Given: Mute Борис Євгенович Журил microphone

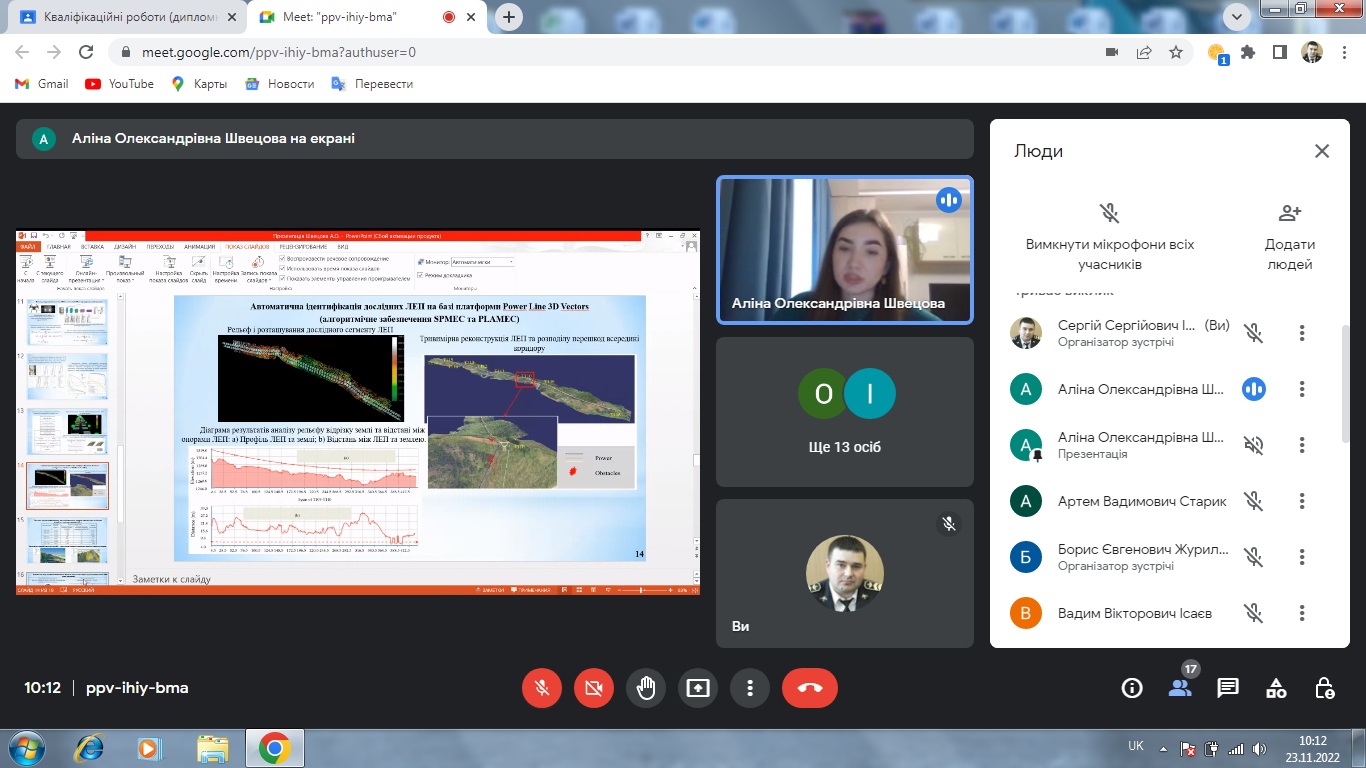Looking at the screenshot, I should click(x=1254, y=557).
